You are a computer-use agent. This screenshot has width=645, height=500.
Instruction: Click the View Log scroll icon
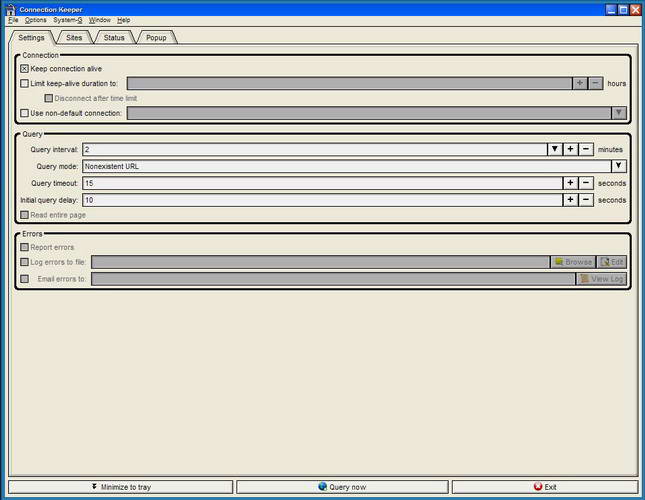585,278
